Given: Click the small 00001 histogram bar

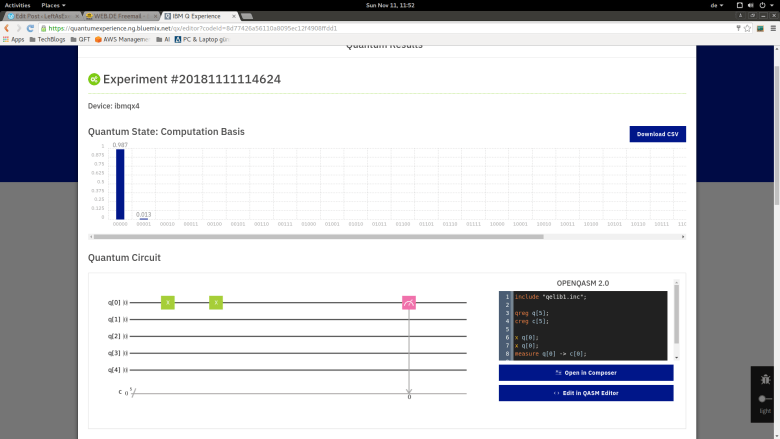Looking at the screenshot, I should click(144, 219).
